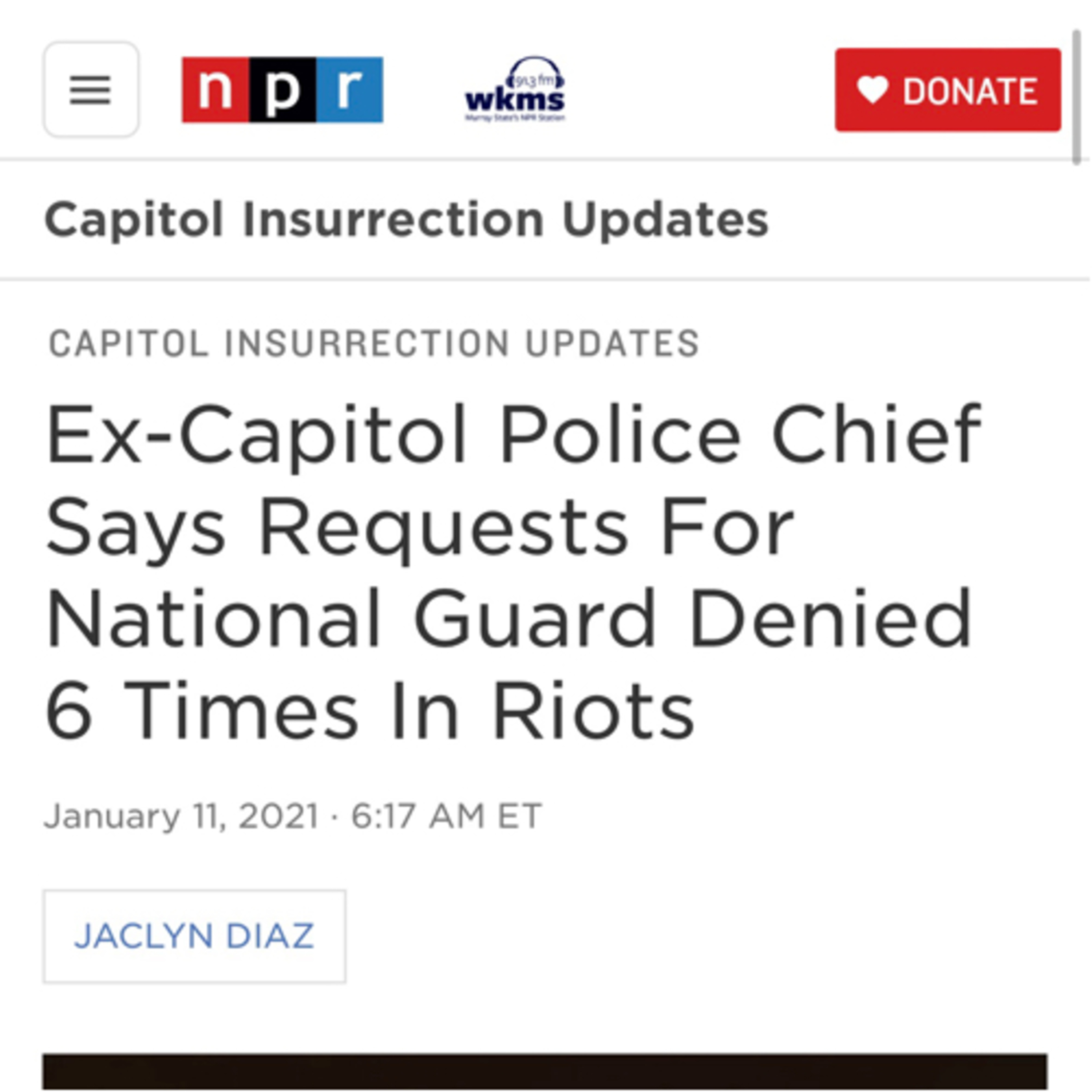
Task: Click the page's vertical scrollbar thumb
Action: click(x=1077, y=96)
